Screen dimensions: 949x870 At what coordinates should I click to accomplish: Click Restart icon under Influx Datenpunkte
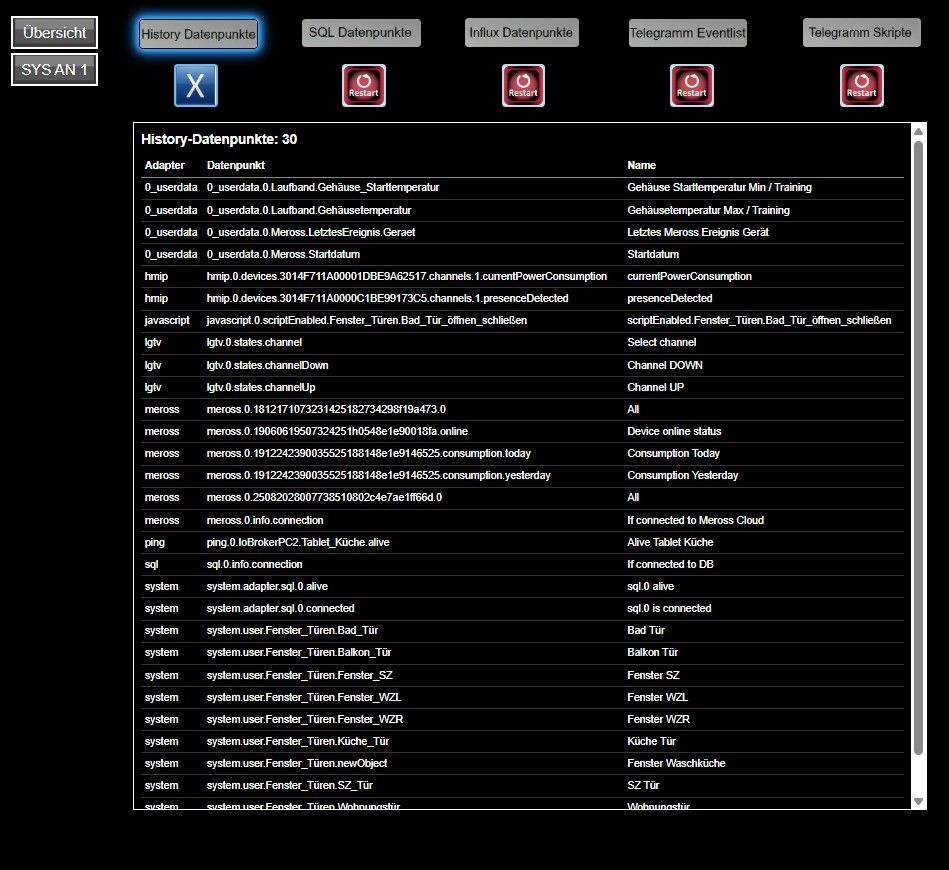click(x=524, y=85)
